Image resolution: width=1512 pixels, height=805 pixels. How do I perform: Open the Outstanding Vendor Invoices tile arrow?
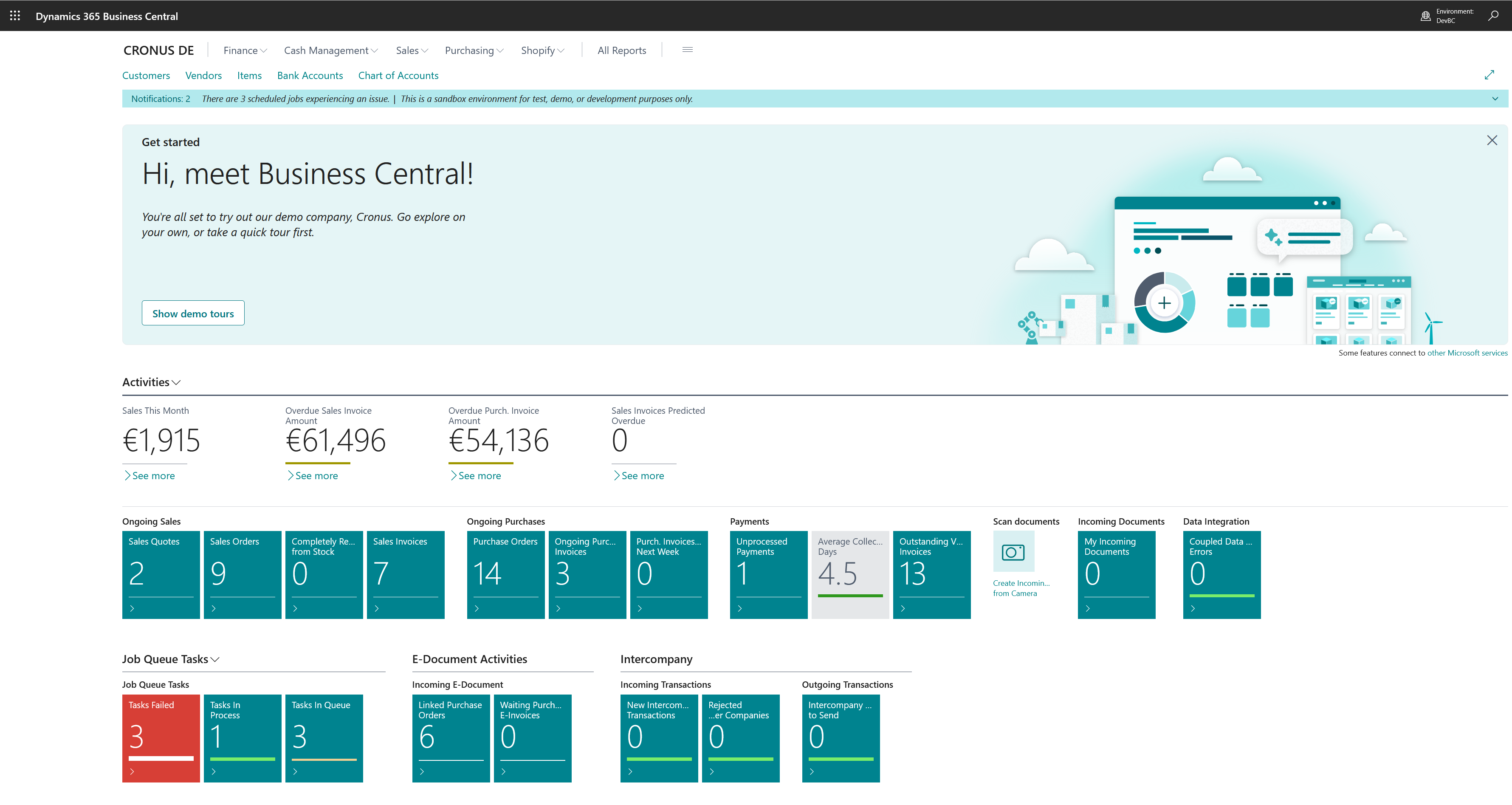click(x=903, y=608)
